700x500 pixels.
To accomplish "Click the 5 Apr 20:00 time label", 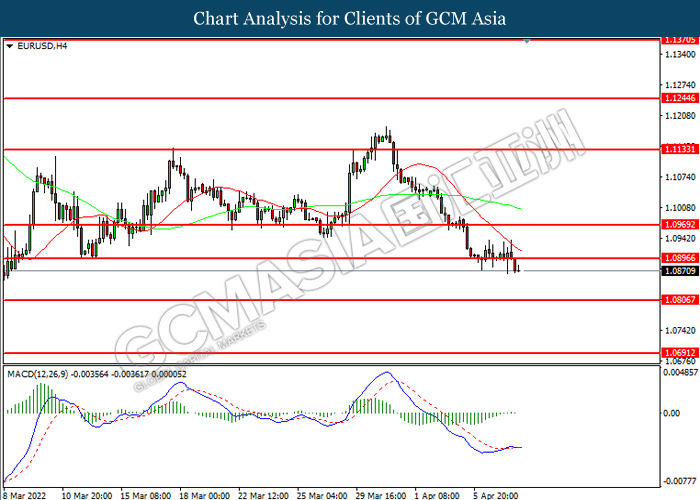I will click(x=496, y=496).
